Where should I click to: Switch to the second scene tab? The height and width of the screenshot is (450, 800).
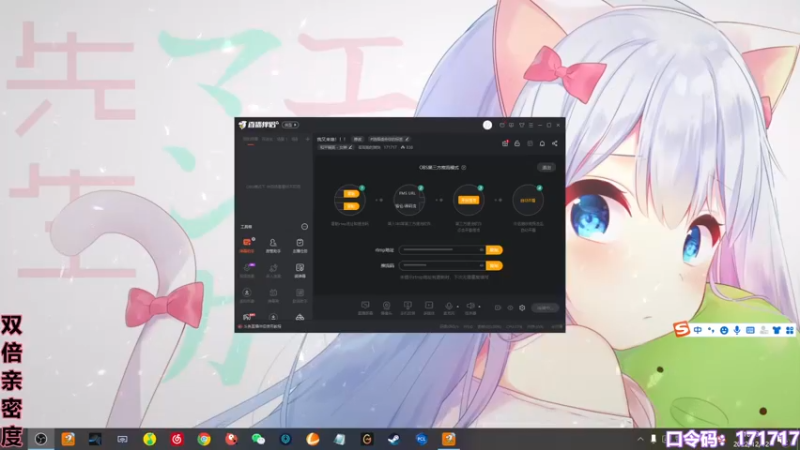(x=267, y=139)
